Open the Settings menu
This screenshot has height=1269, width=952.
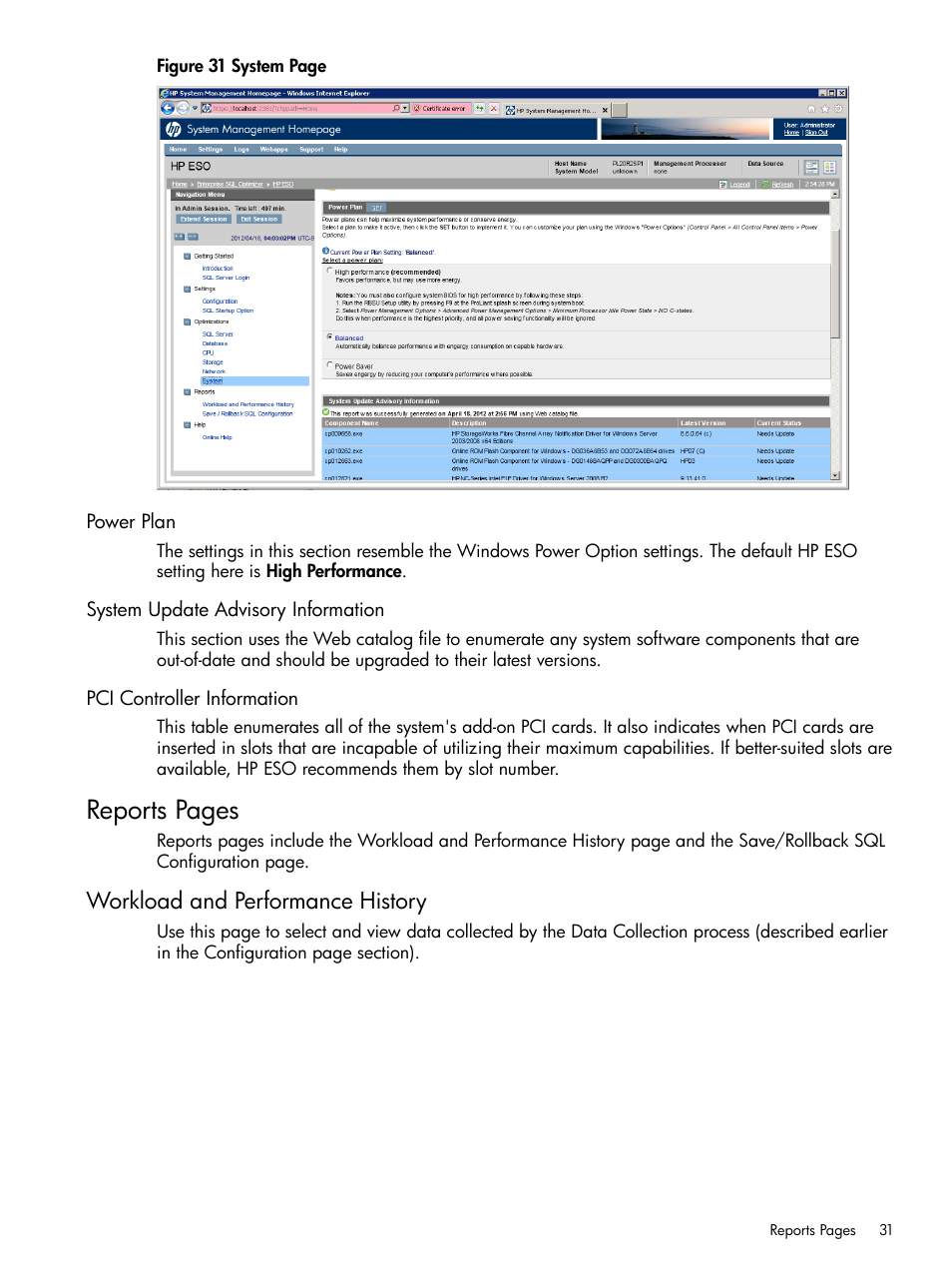(211, 149)
